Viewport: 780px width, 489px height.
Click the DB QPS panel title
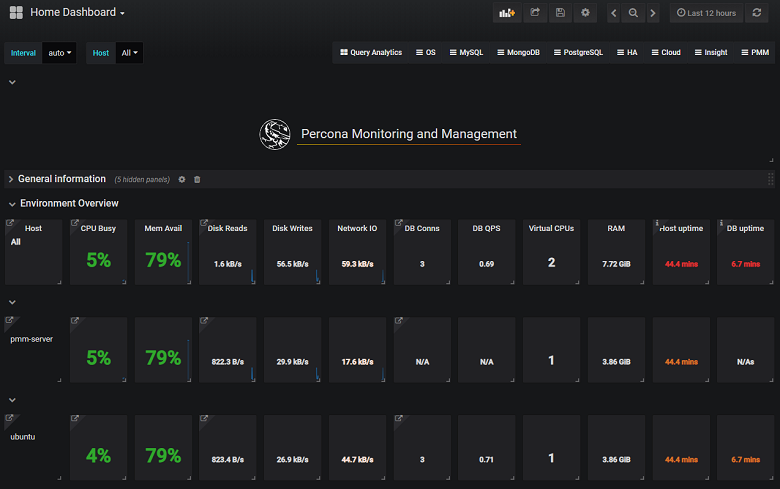tap(487, 228)
